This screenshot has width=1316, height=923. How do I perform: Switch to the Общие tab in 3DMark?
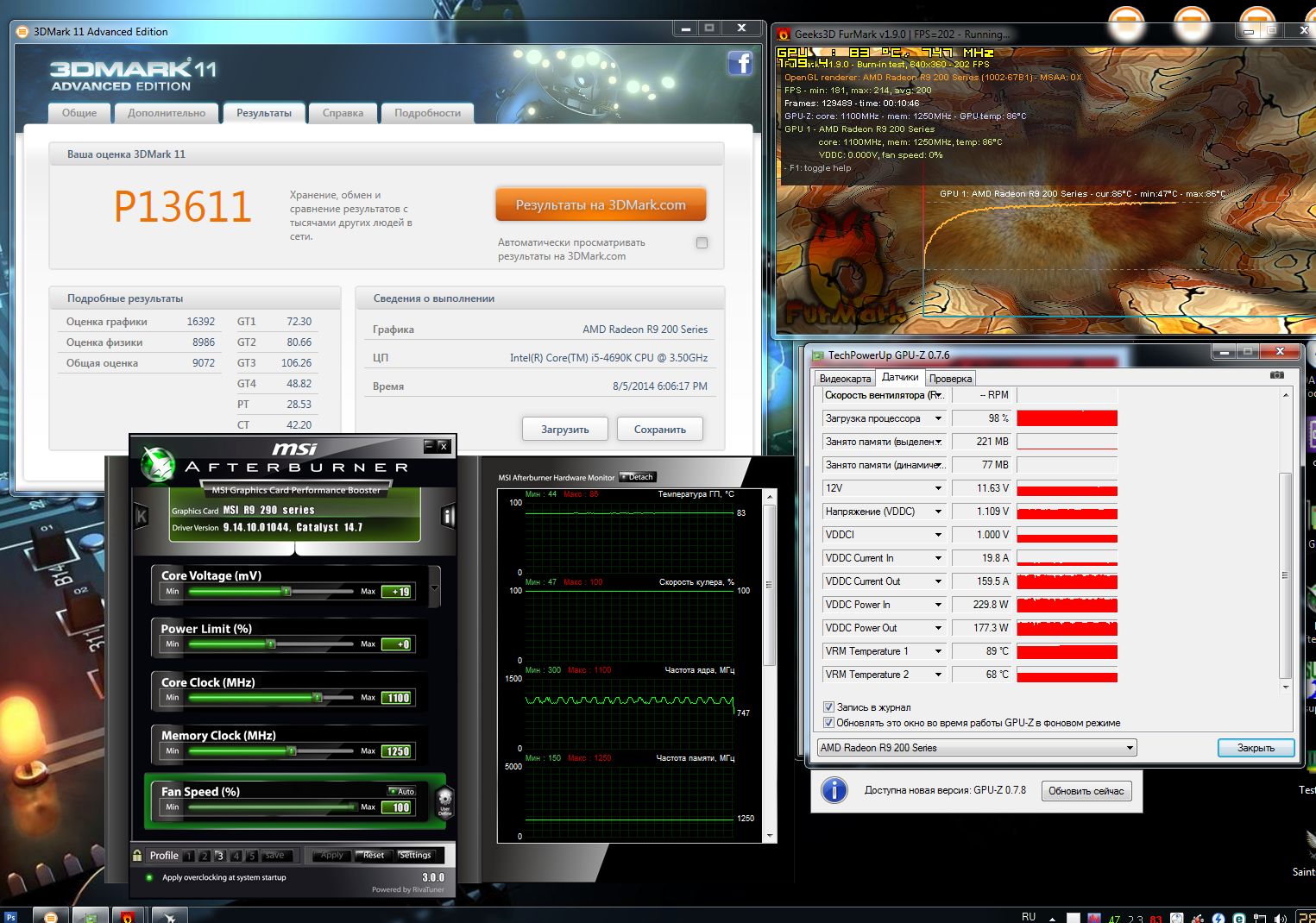click(x=79, y=113)
